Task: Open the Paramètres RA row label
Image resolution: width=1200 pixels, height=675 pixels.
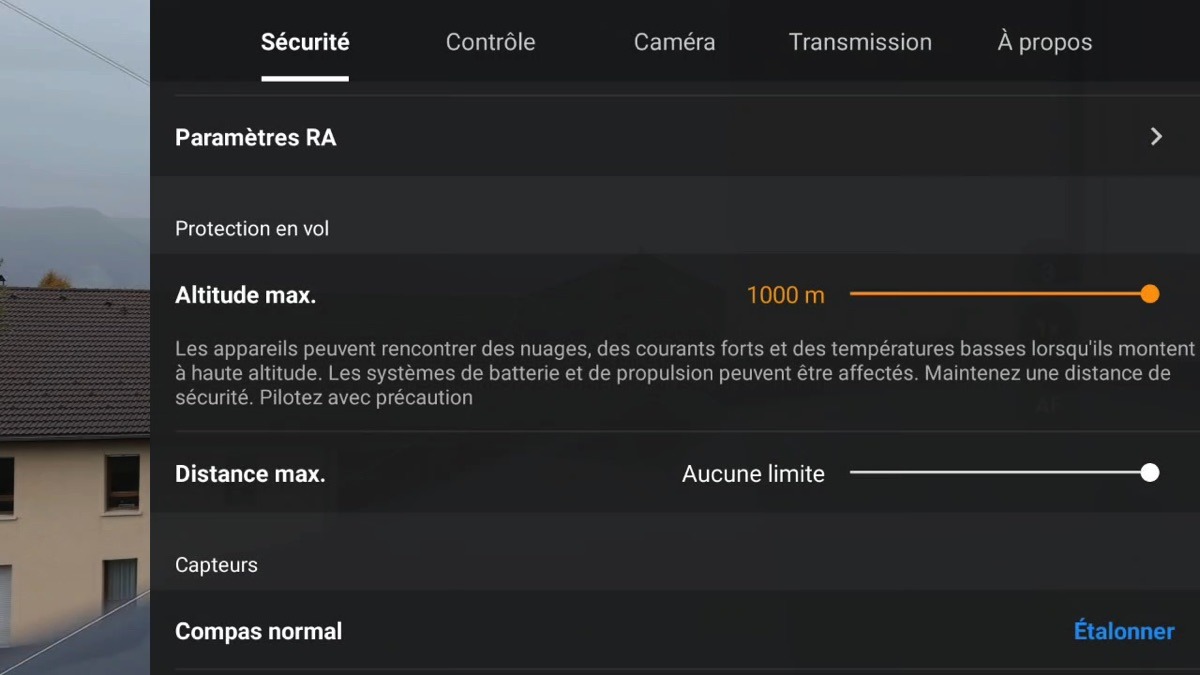Action: pyautogui.click(x=256, y=138)
